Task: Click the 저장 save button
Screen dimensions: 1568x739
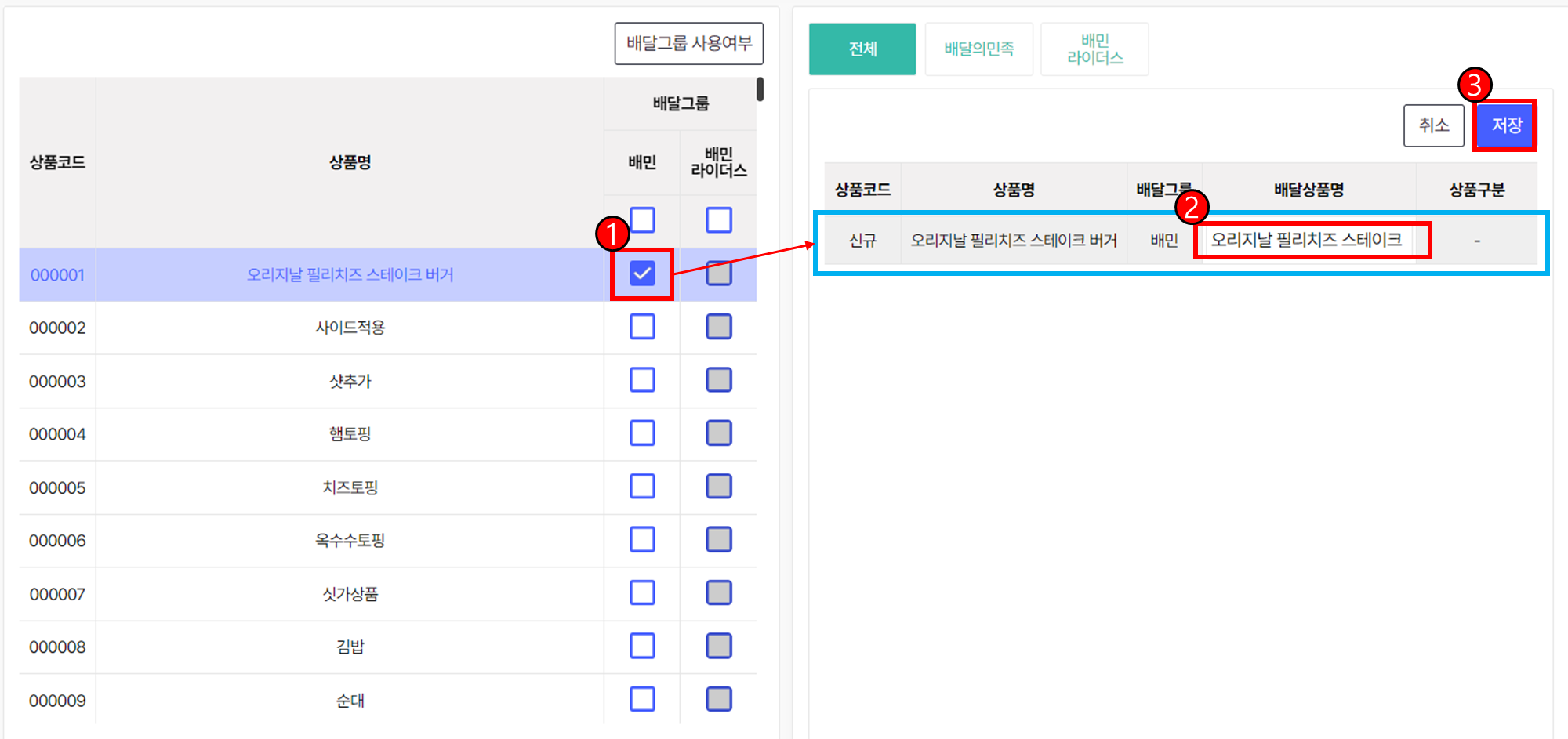Action: [x=1505, y=125]
